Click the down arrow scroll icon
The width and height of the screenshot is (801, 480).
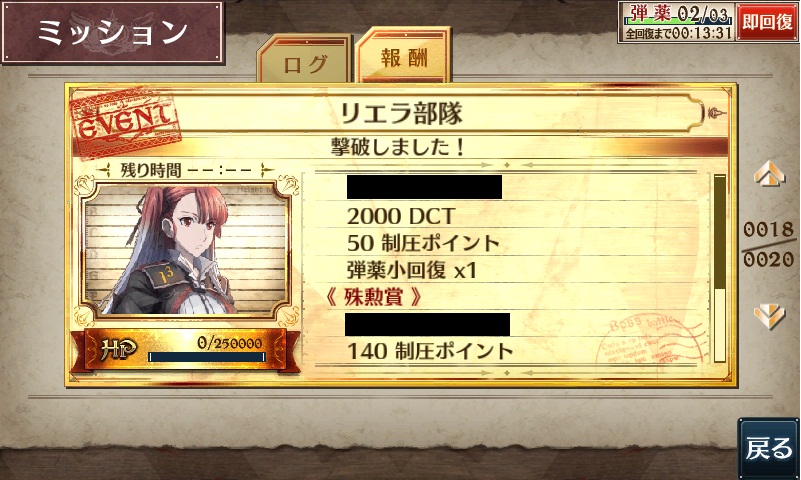coord(769,317)
